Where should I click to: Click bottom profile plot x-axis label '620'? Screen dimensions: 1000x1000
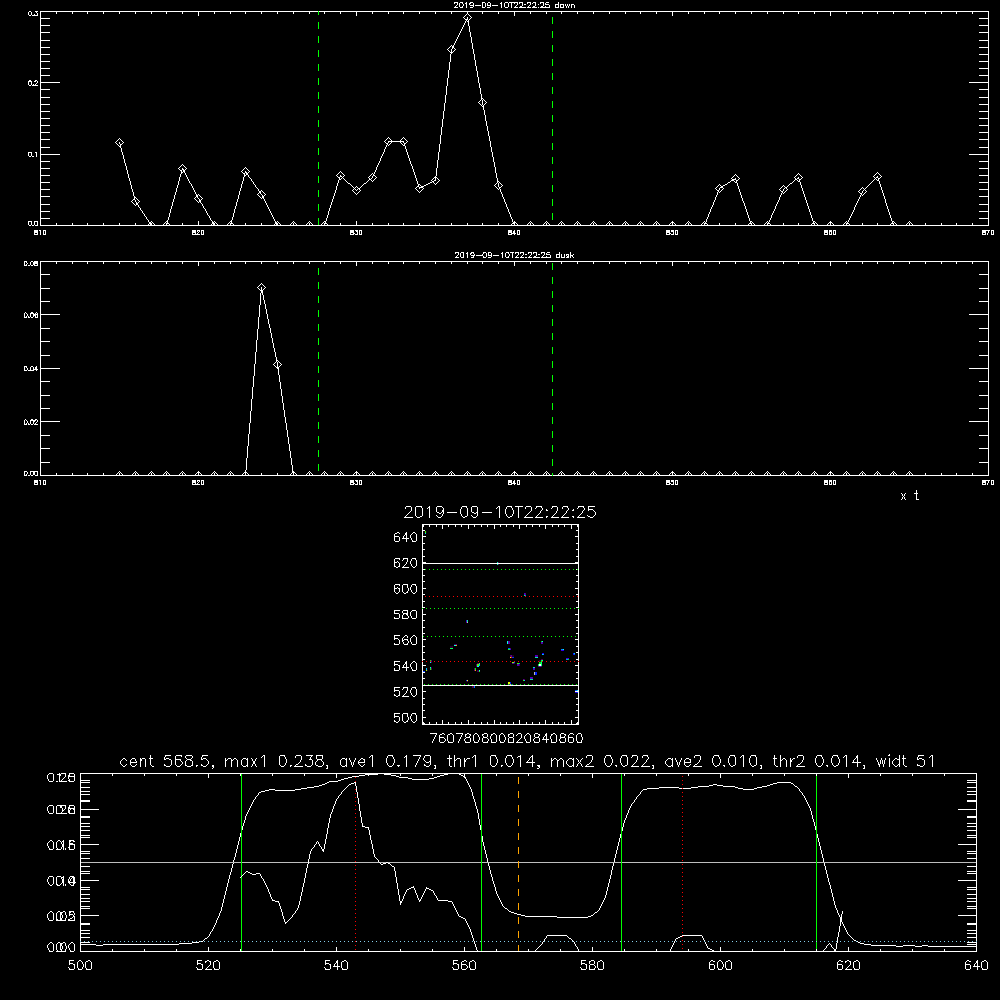848,966
